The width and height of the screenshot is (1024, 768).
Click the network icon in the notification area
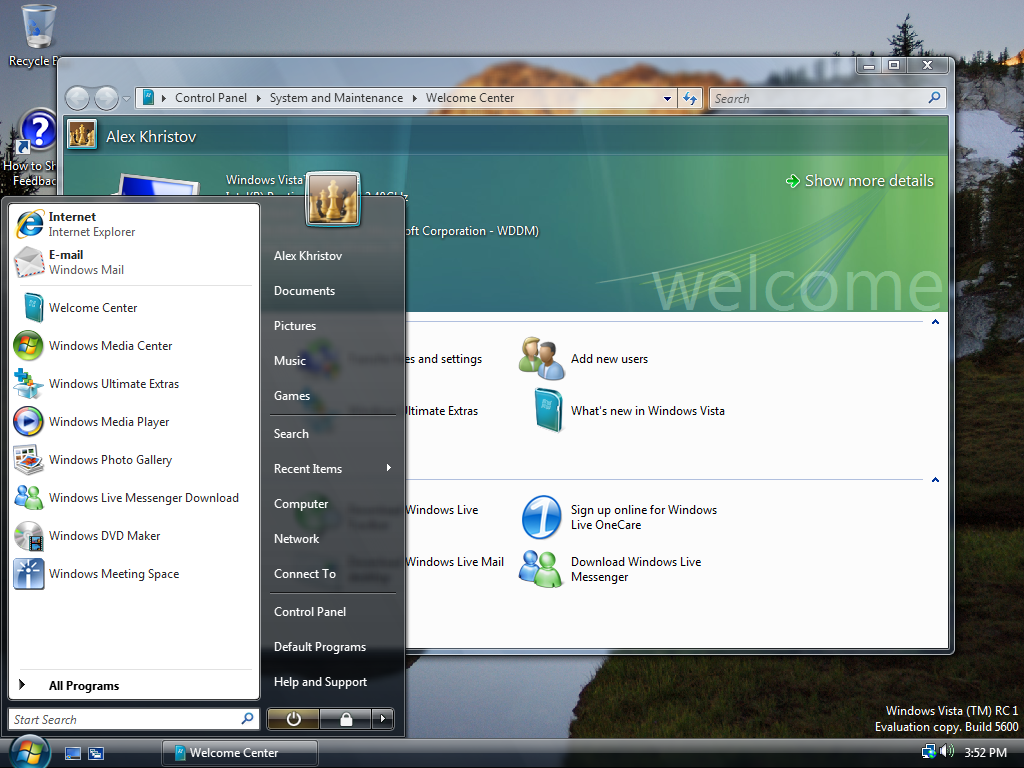click(x=926, y=752)
